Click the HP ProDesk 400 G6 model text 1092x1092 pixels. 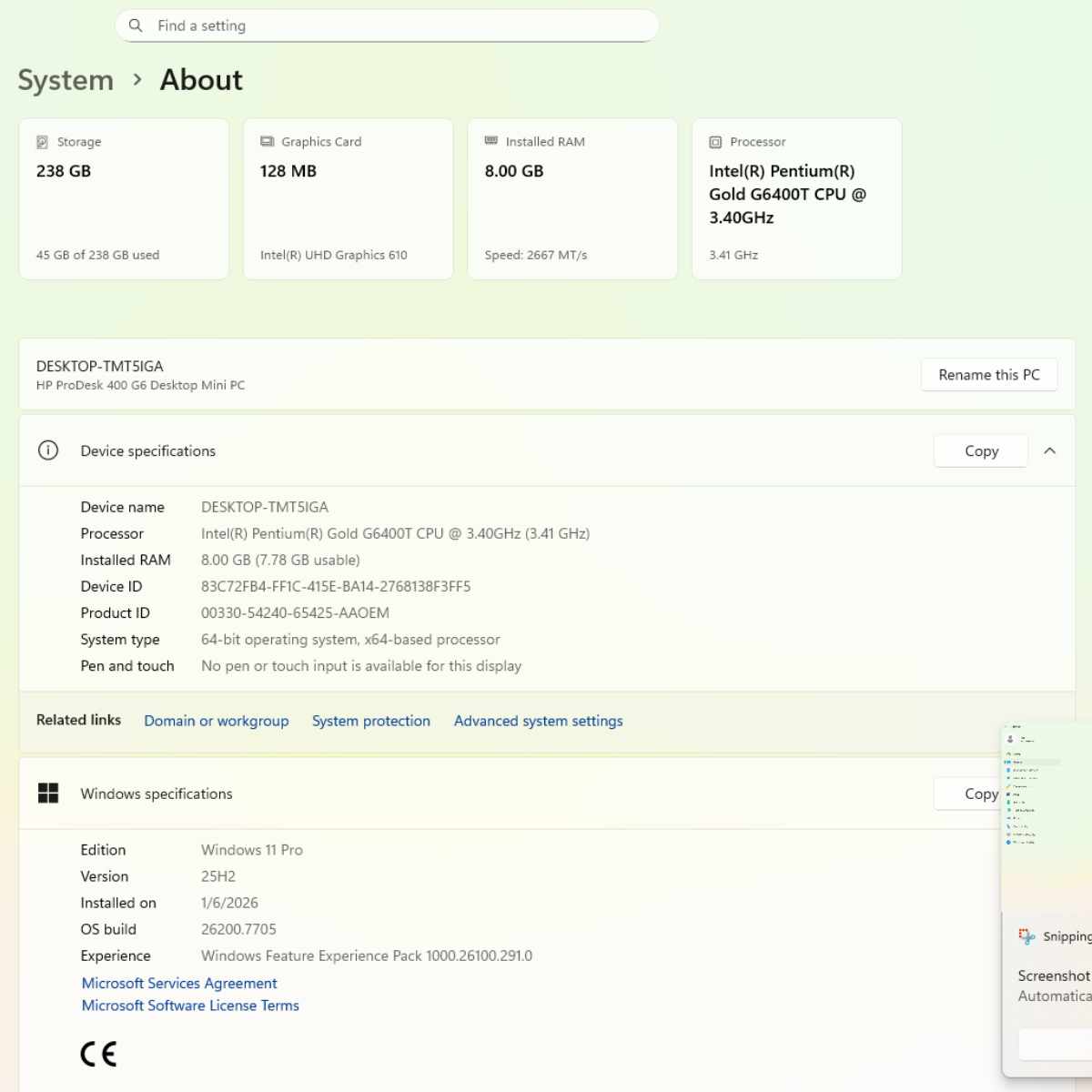tap(140, 385)
